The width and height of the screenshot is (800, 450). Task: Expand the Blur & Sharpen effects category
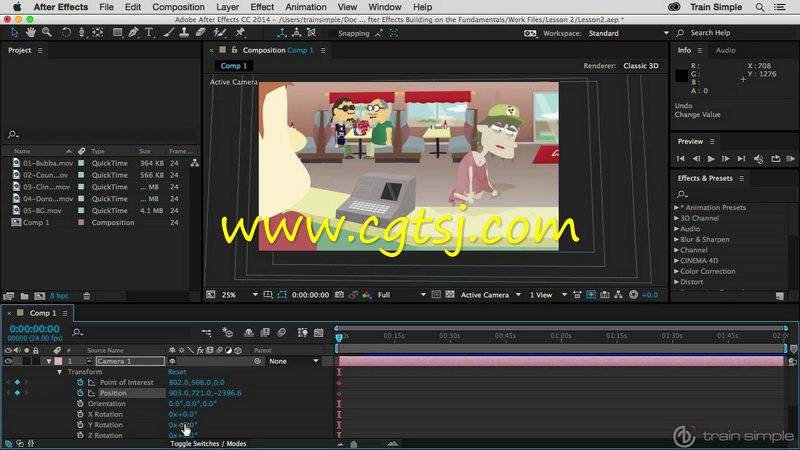point(677,239)
